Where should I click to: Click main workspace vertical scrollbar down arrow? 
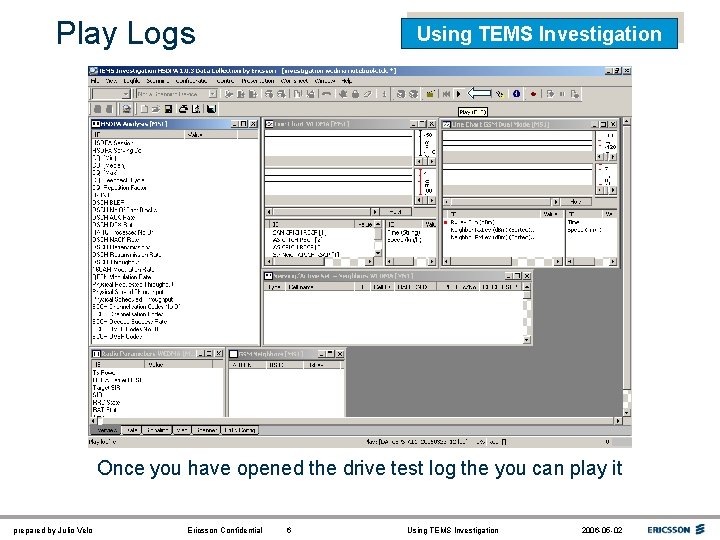click(626, 412)
